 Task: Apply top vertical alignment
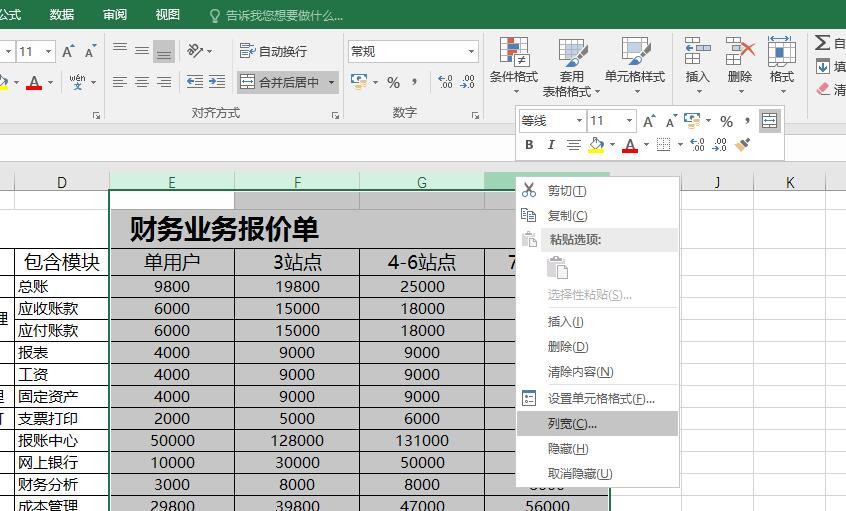(x=120, y=51)
